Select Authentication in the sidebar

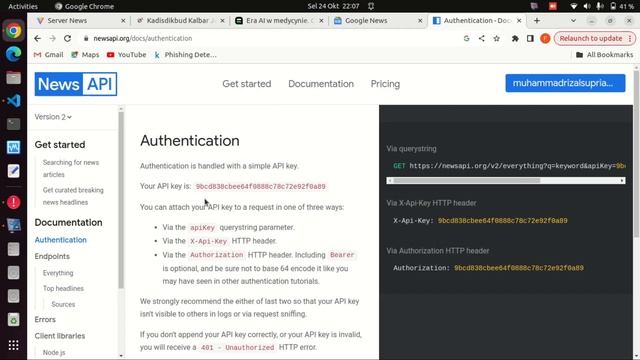[60, 240]
